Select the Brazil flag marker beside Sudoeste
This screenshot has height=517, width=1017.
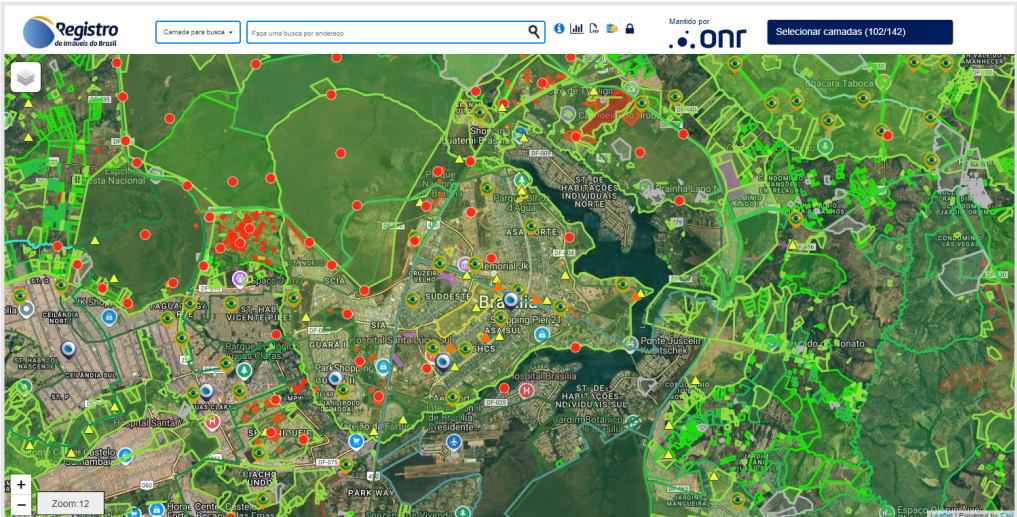coord(412,300)
